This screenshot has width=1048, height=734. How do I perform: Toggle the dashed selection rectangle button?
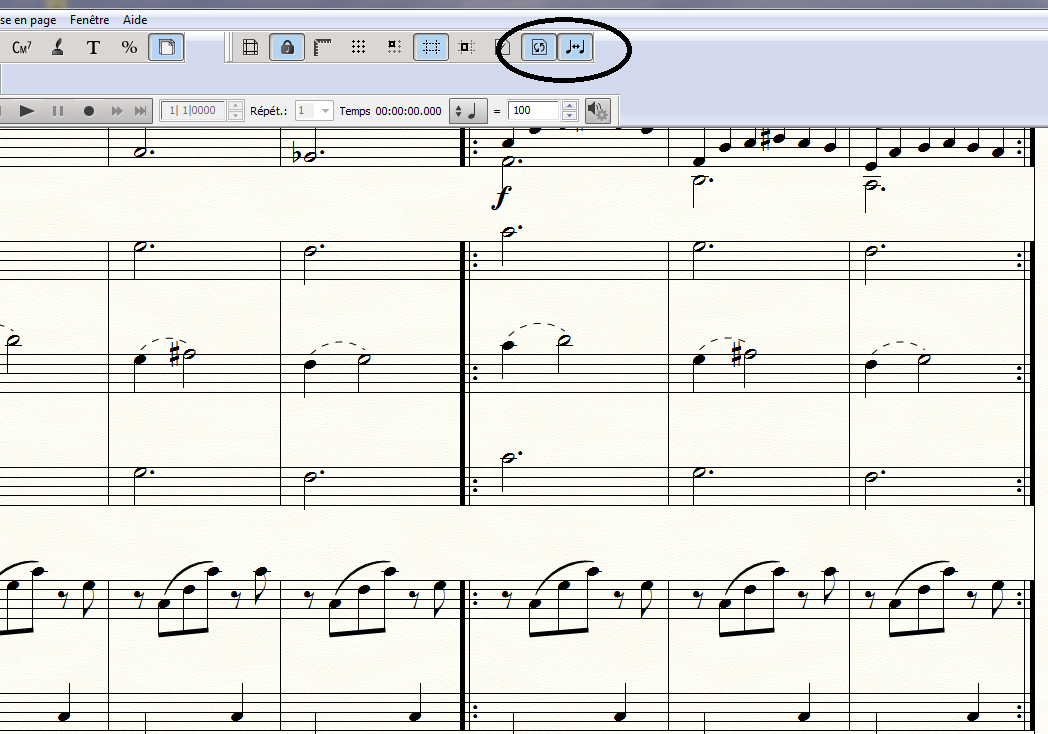click(431, 47)
